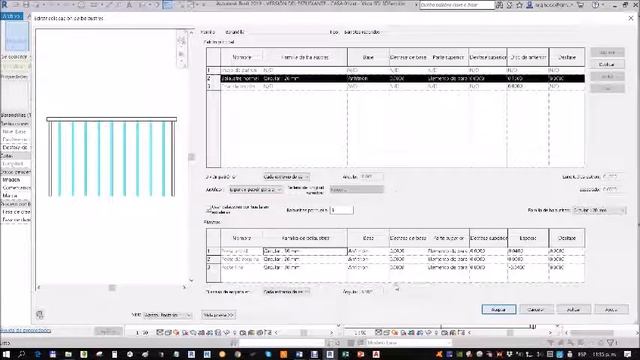The width and height of the screenshot is (640, 360).
Task: Click the Cancelar button
Action: [x=536, y=309]
